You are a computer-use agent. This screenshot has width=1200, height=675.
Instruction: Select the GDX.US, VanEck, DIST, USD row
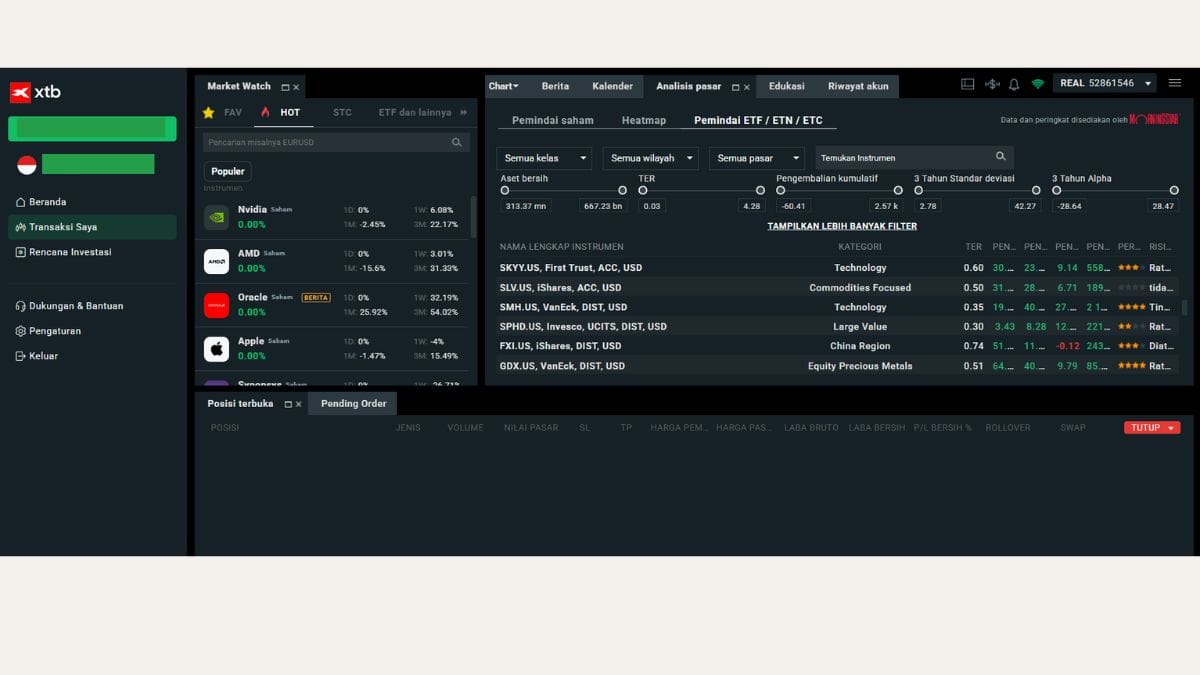(839, 366)
